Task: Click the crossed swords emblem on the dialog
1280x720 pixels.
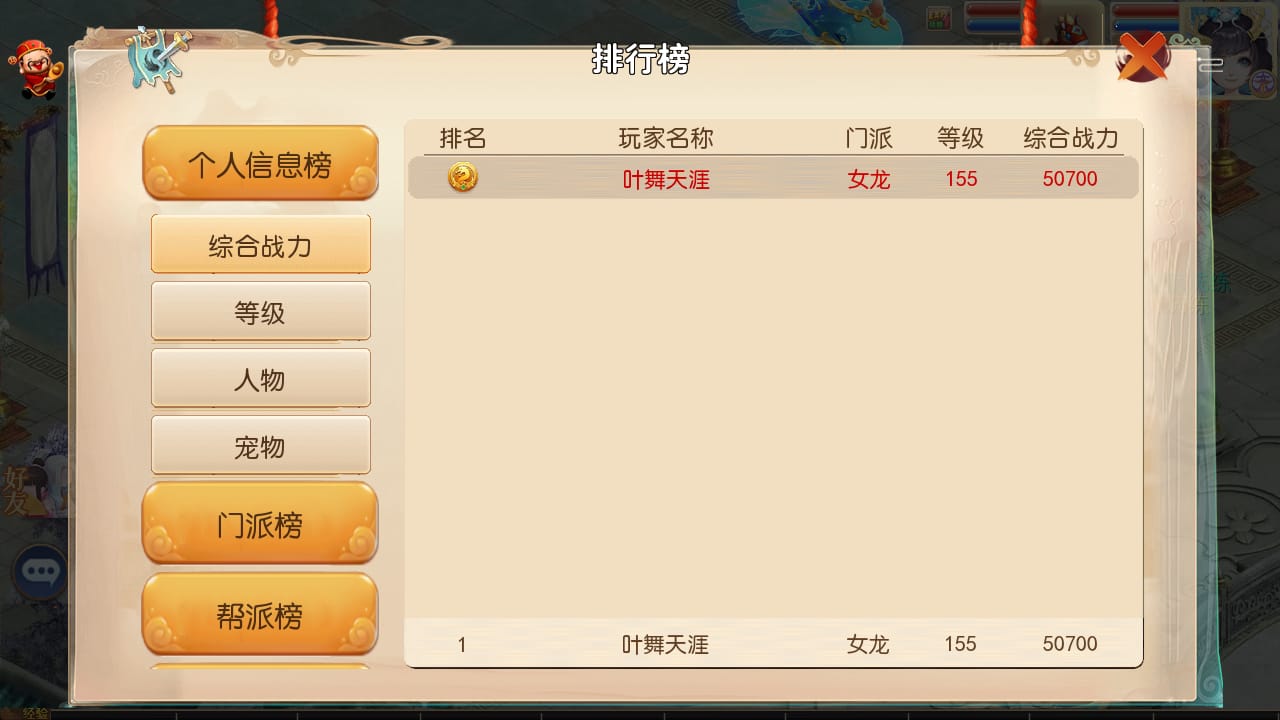Action: pos(158,58)
